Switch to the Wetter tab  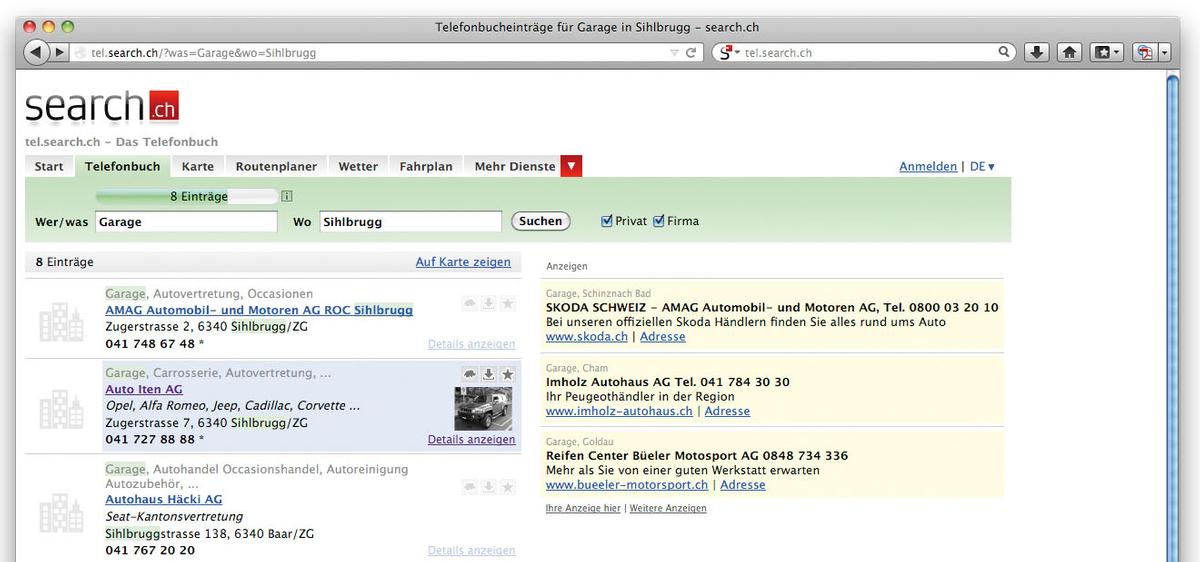click(x=358, y=167)
